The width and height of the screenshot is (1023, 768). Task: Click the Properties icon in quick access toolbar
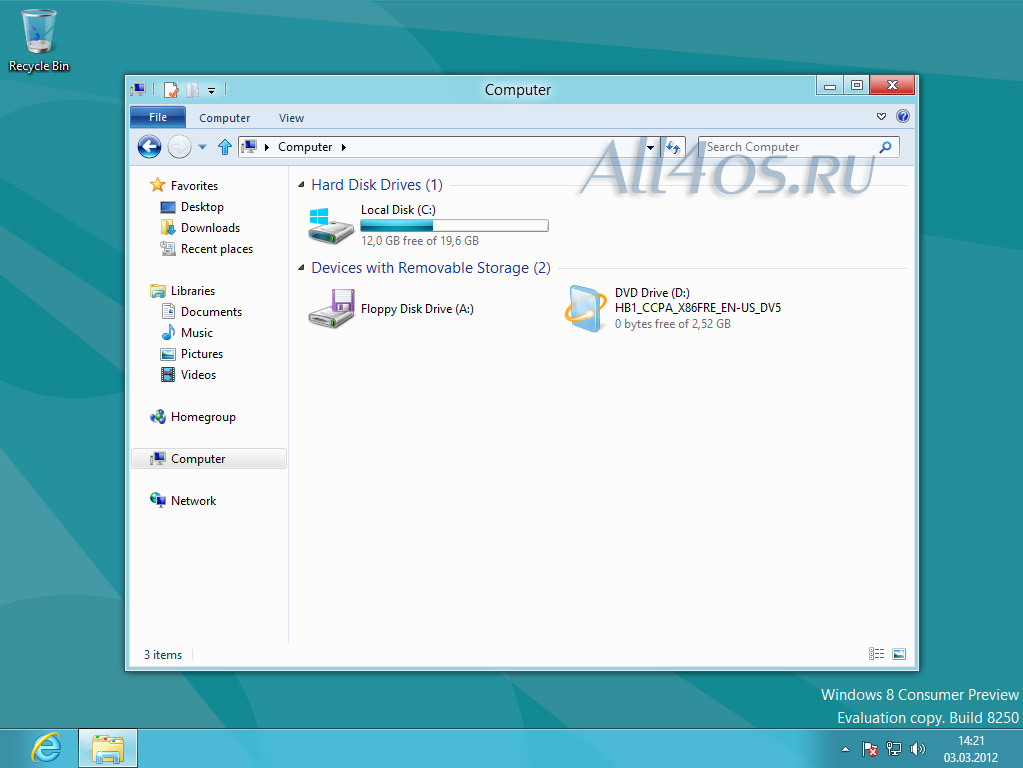172,89
